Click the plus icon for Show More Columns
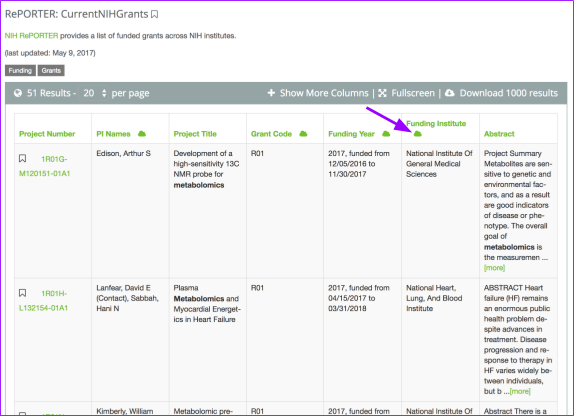The width and height of the screenshot is (574, 416). coord(271,93)
